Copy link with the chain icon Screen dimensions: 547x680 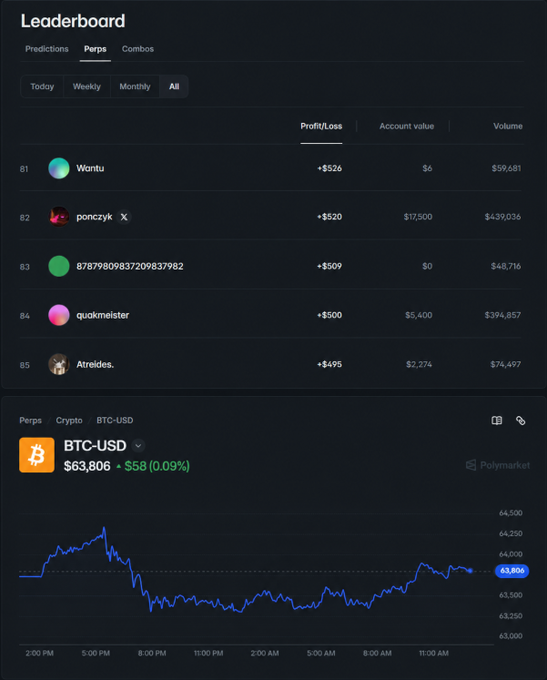click(x=521, y=420)
